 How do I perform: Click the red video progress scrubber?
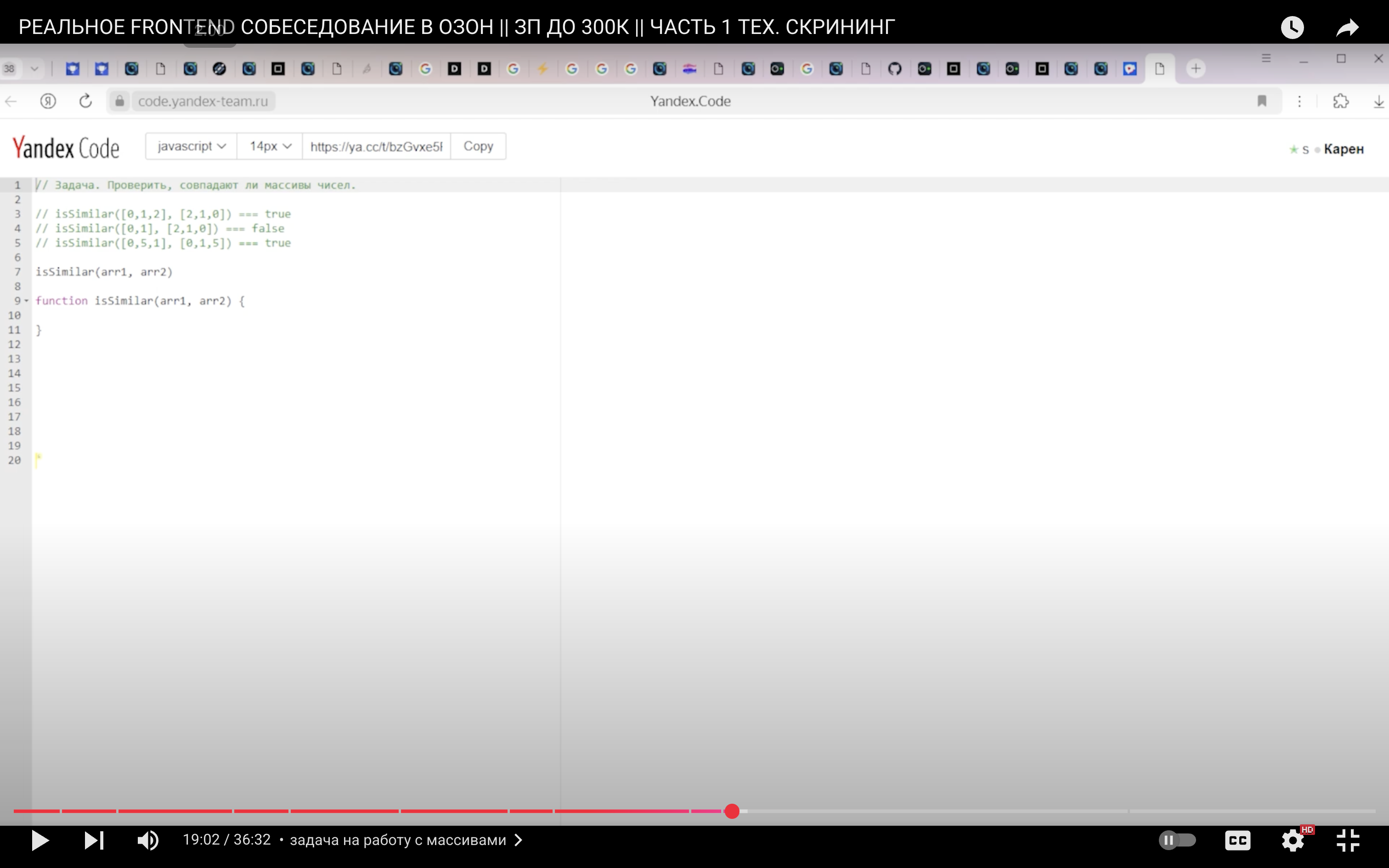pos(732,811)
